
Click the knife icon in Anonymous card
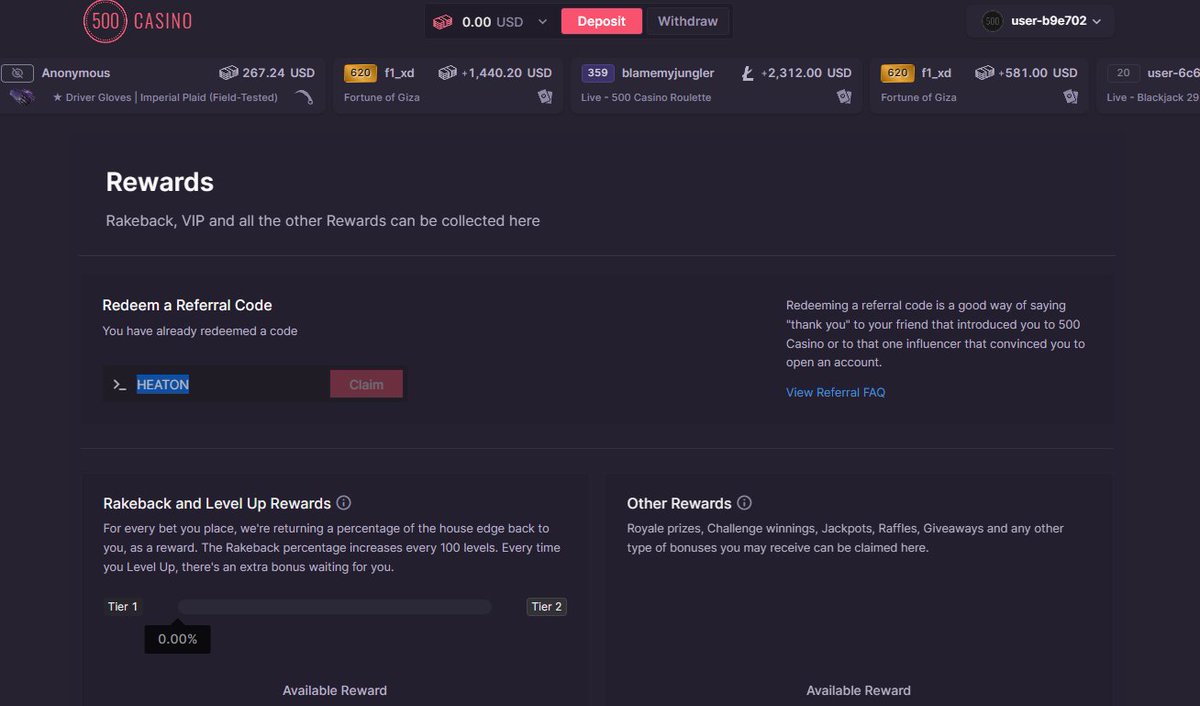pyautogui.click(x=304, y=97)
